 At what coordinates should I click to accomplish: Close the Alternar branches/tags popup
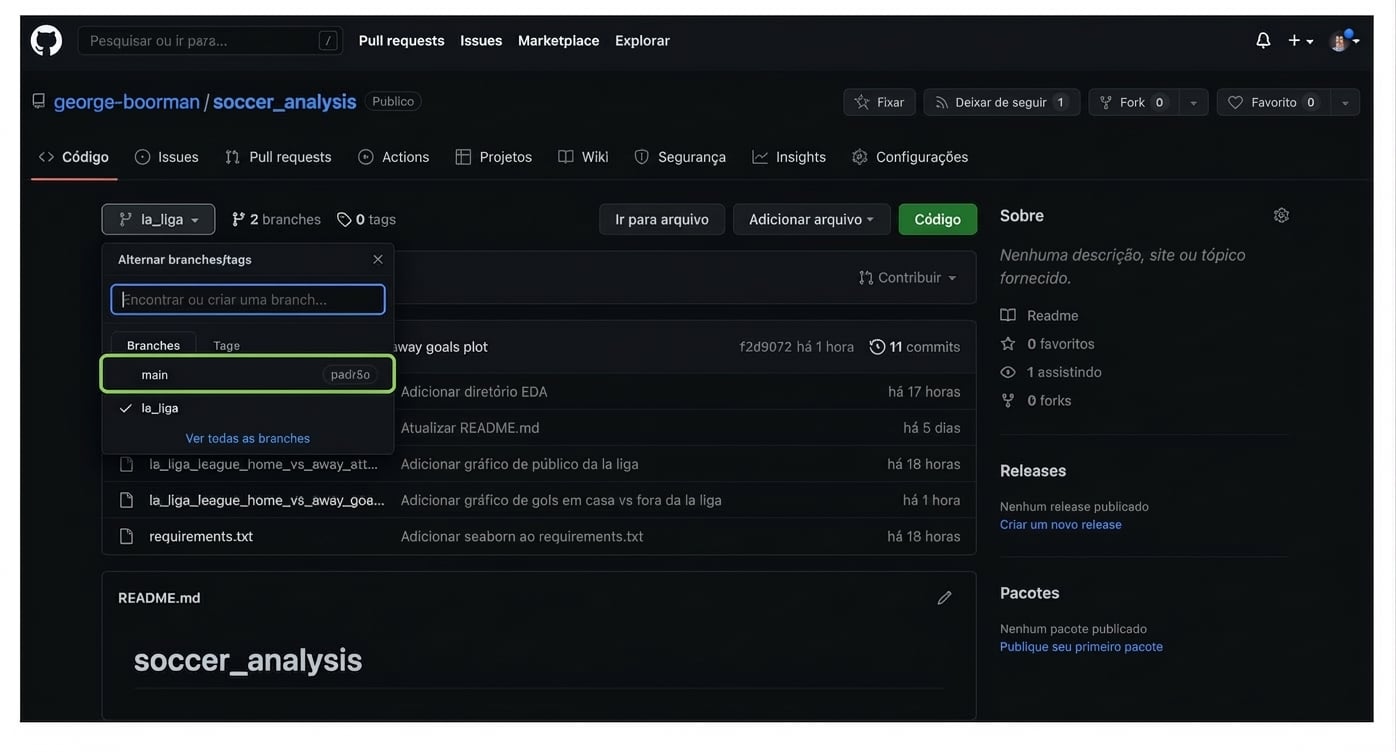[x=378, y=259]
